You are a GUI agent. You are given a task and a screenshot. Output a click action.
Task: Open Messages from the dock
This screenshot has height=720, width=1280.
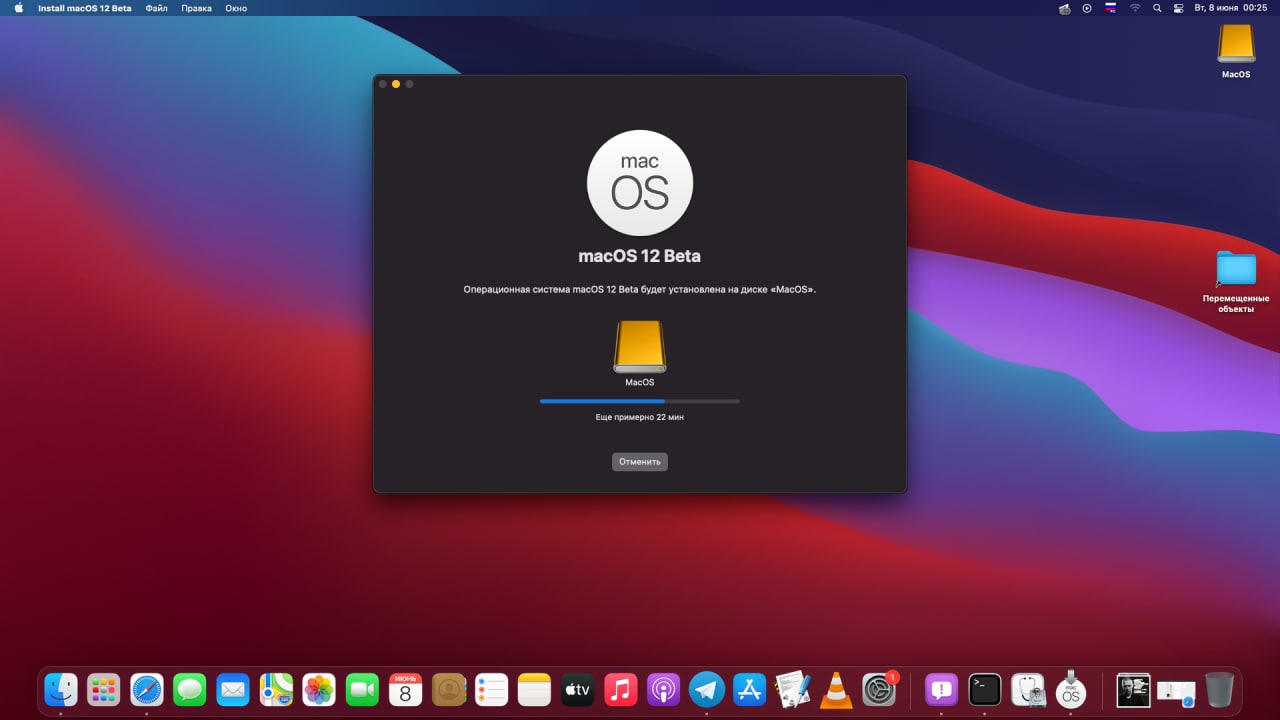[x=190, y=689]
